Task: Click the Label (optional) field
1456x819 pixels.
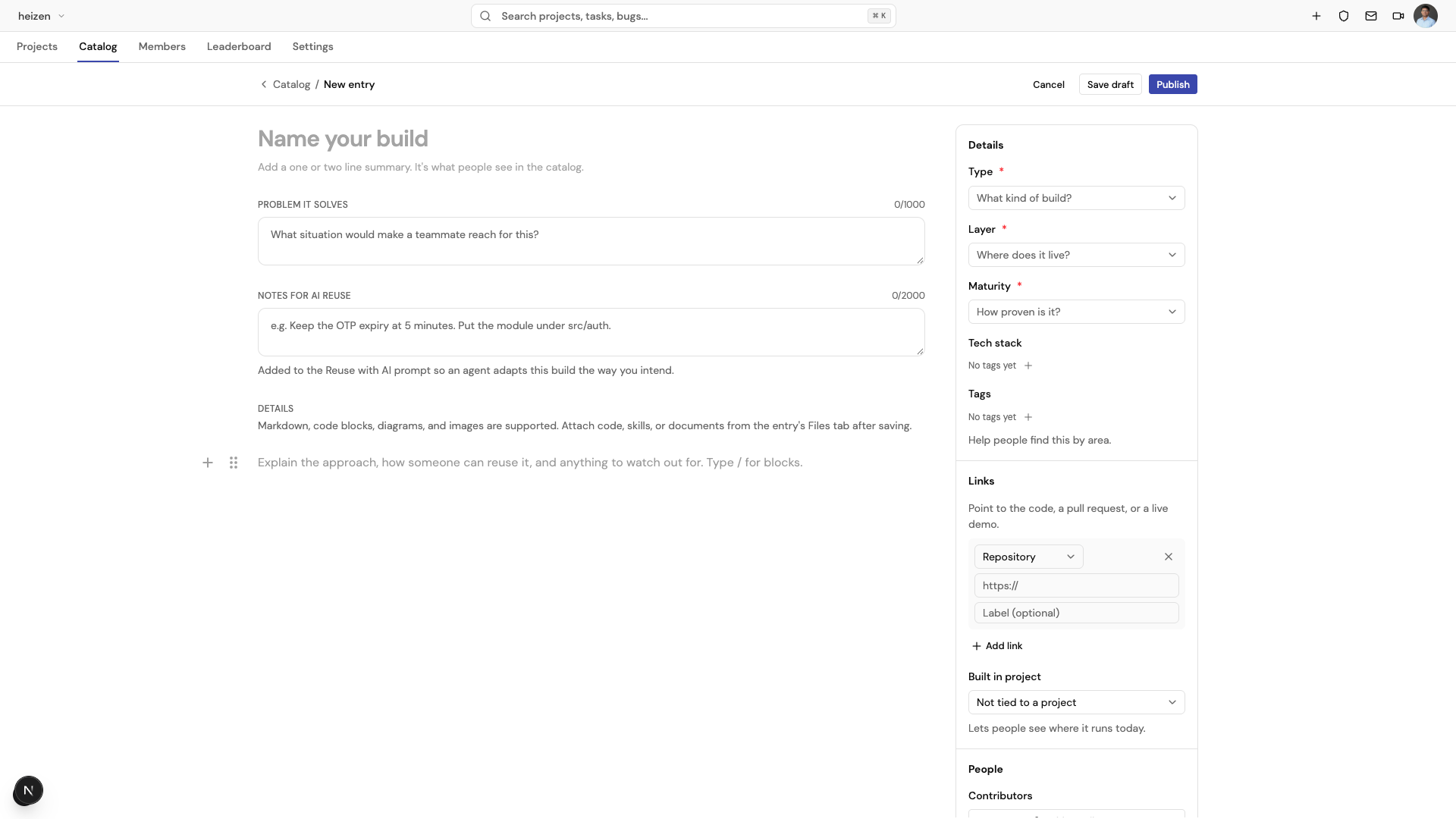Action: click(1076, 613)
